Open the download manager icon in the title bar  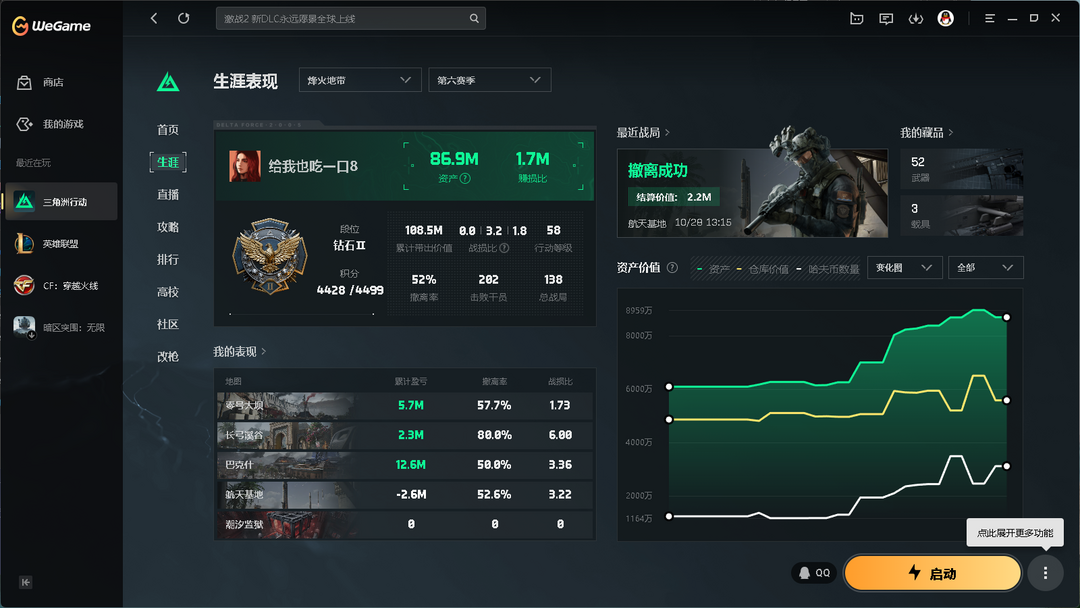point(915,17)
